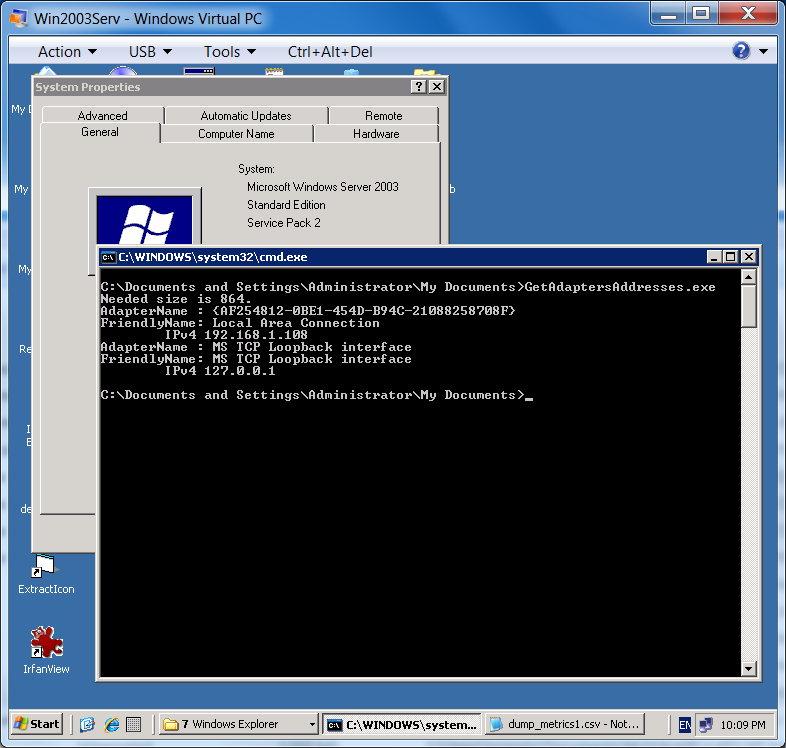Switch to the Advanced tab in System Properties
786x748 pixels.
103,115
